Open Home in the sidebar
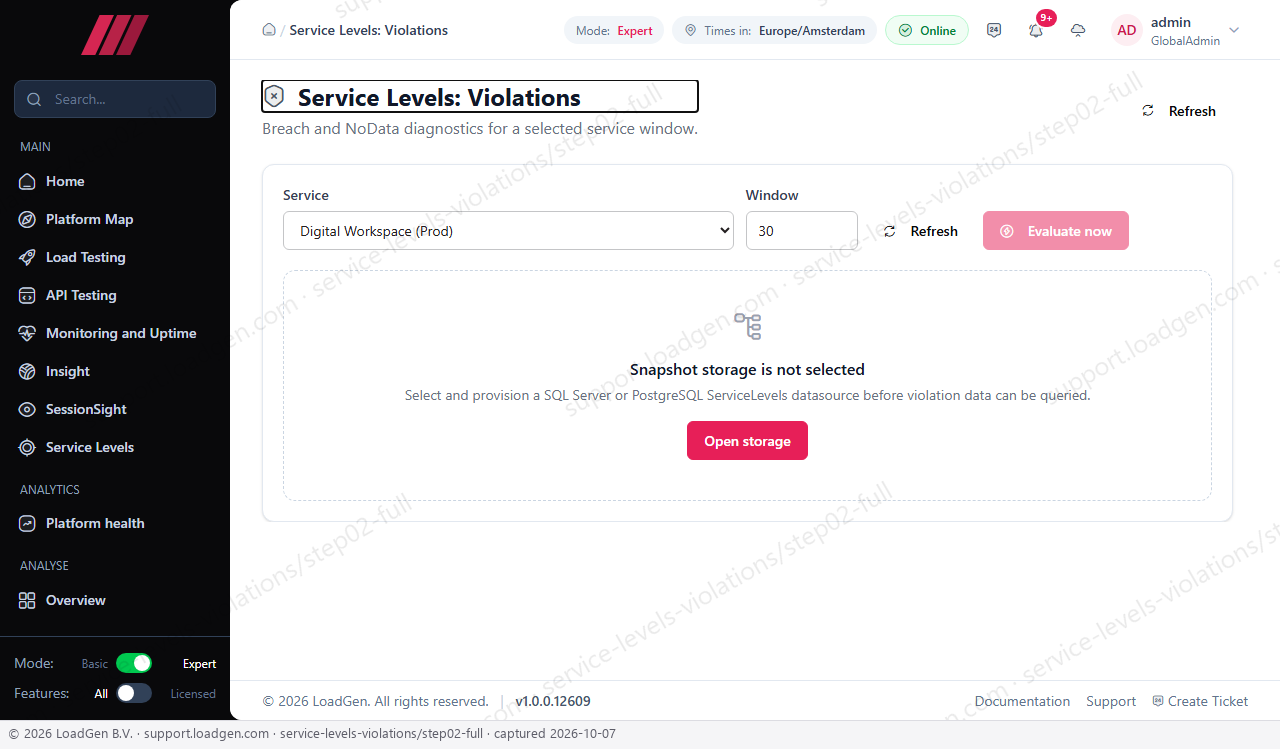Screen dimensions: 1280x749 coord(115,181)
